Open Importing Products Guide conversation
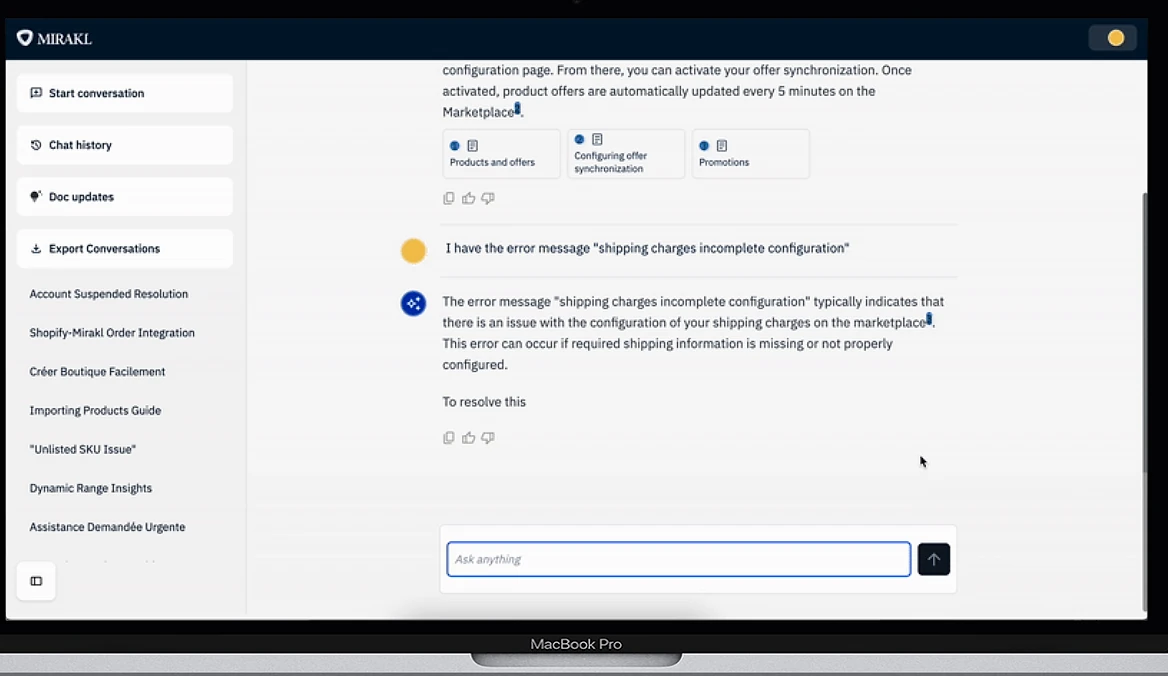 pos(95,410)
